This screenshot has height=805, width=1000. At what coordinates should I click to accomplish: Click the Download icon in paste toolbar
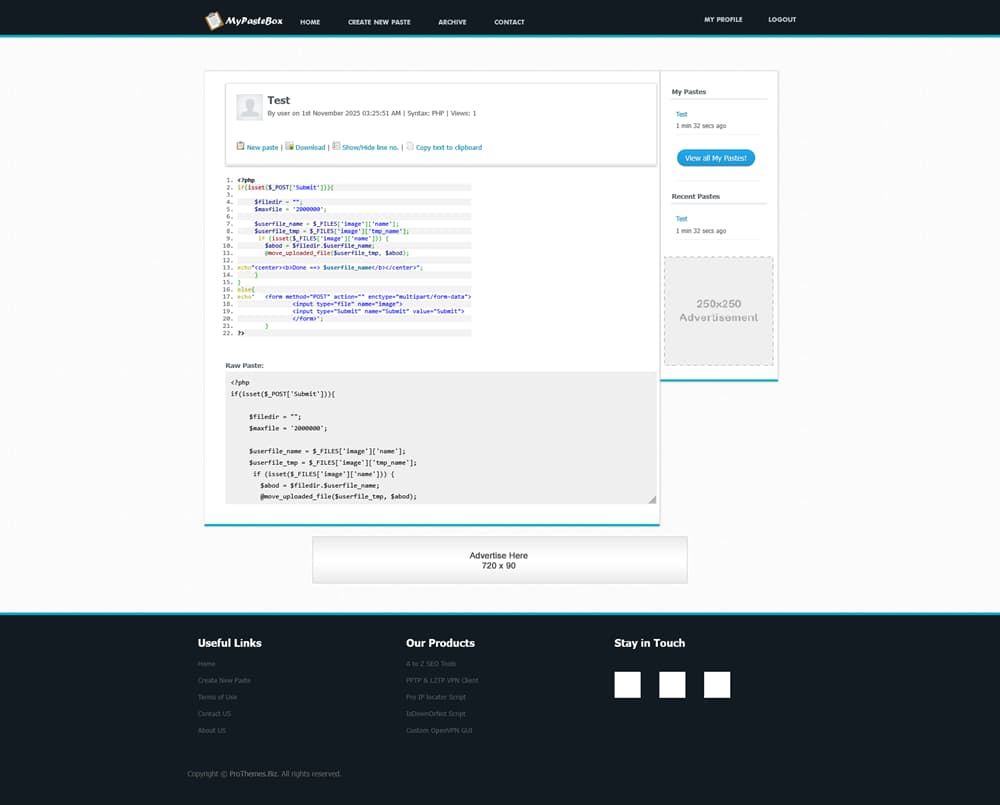(289, 146)
